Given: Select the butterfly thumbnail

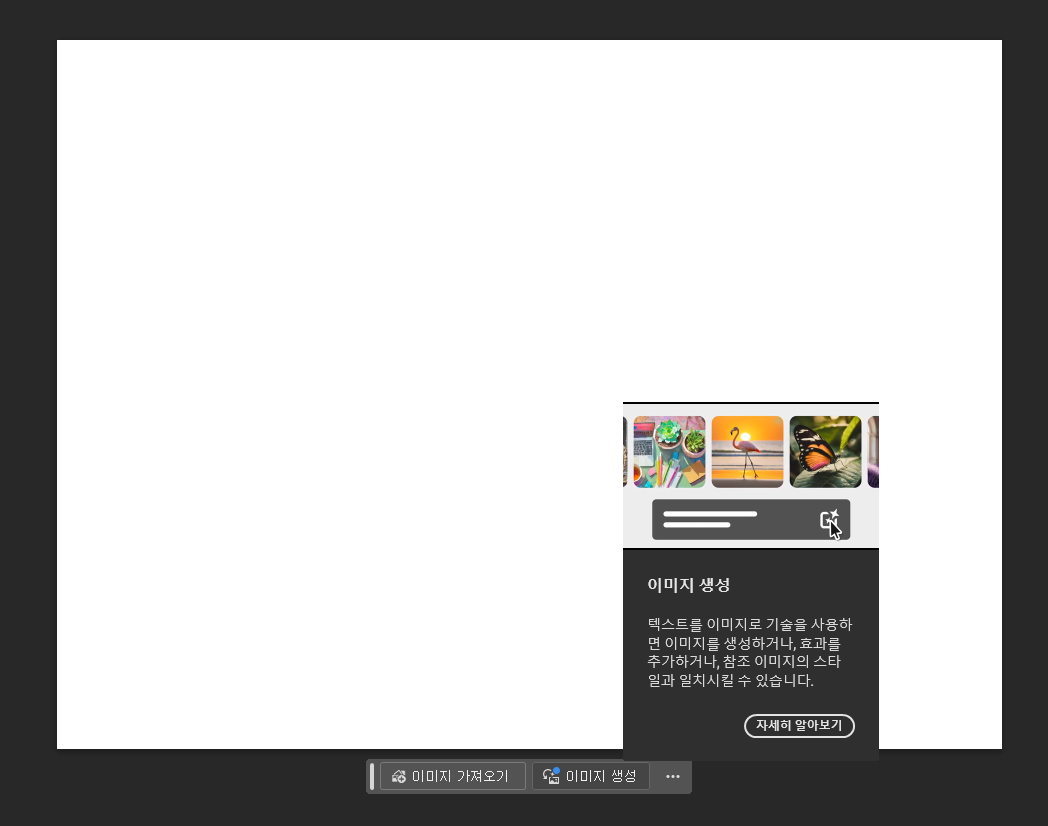Looking at the screenshot, I should (825, 452).
